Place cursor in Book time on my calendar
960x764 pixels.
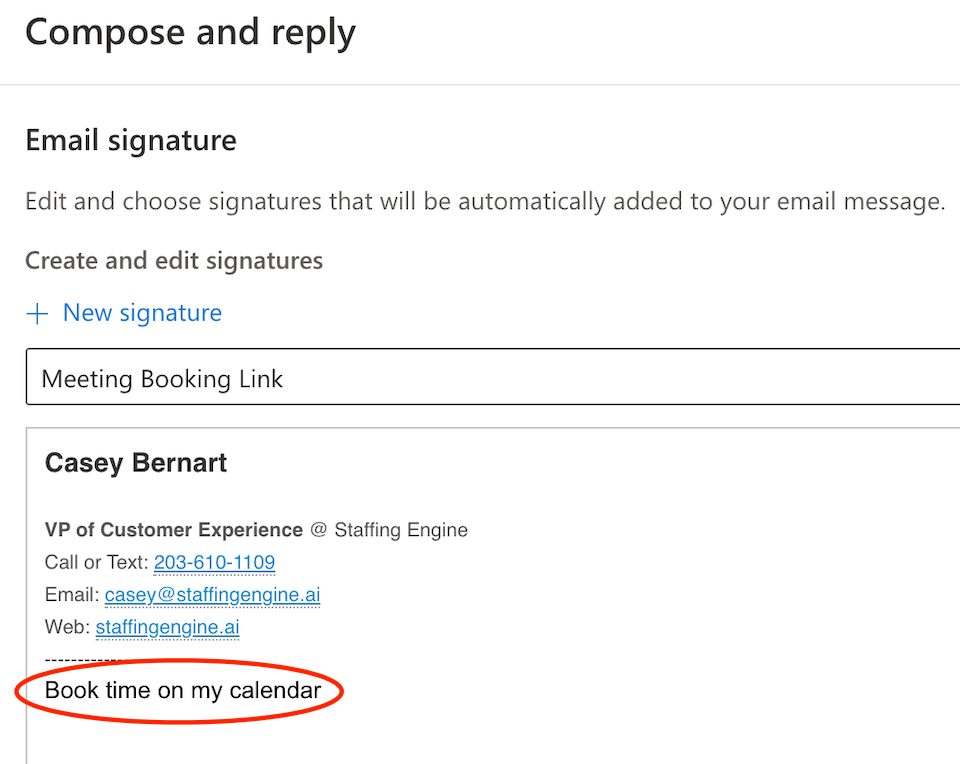pos(183,690)
